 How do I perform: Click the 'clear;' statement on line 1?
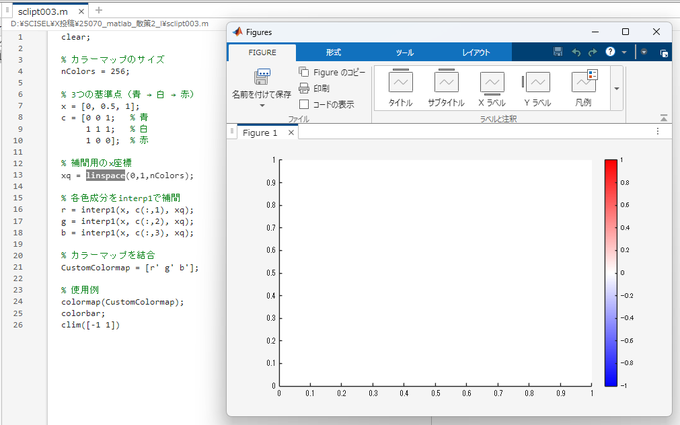click(75, 37)
